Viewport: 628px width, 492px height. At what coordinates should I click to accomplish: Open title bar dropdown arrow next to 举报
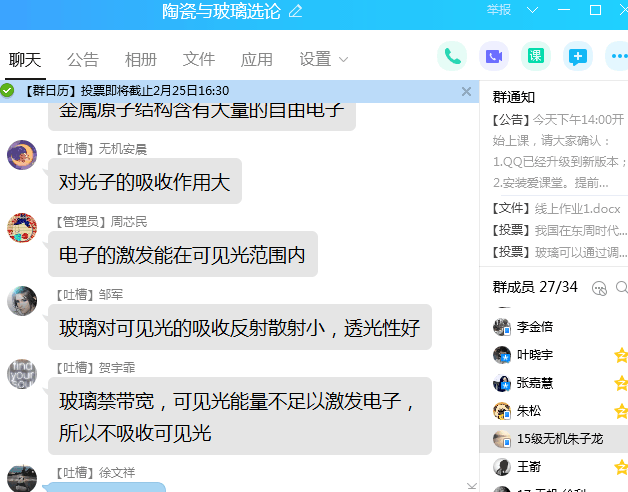point(530,10)
